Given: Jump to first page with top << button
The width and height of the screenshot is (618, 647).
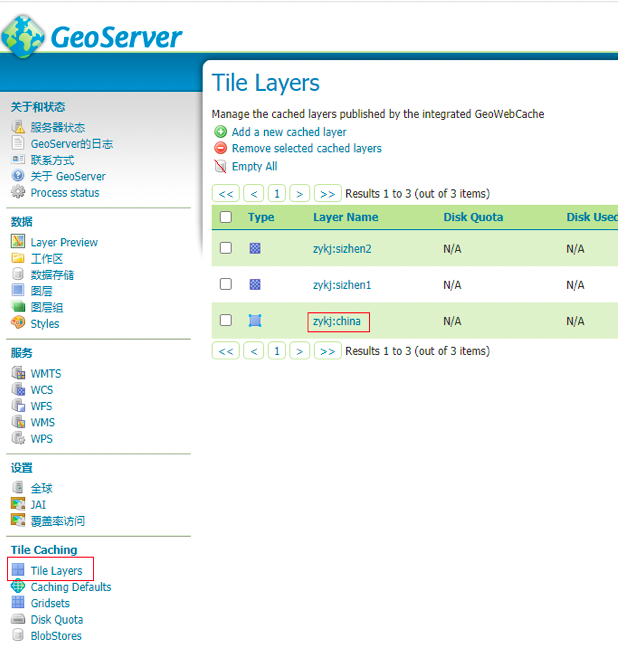Looking at the screenshot, I should pyautogui.click(x=226, y=193).
